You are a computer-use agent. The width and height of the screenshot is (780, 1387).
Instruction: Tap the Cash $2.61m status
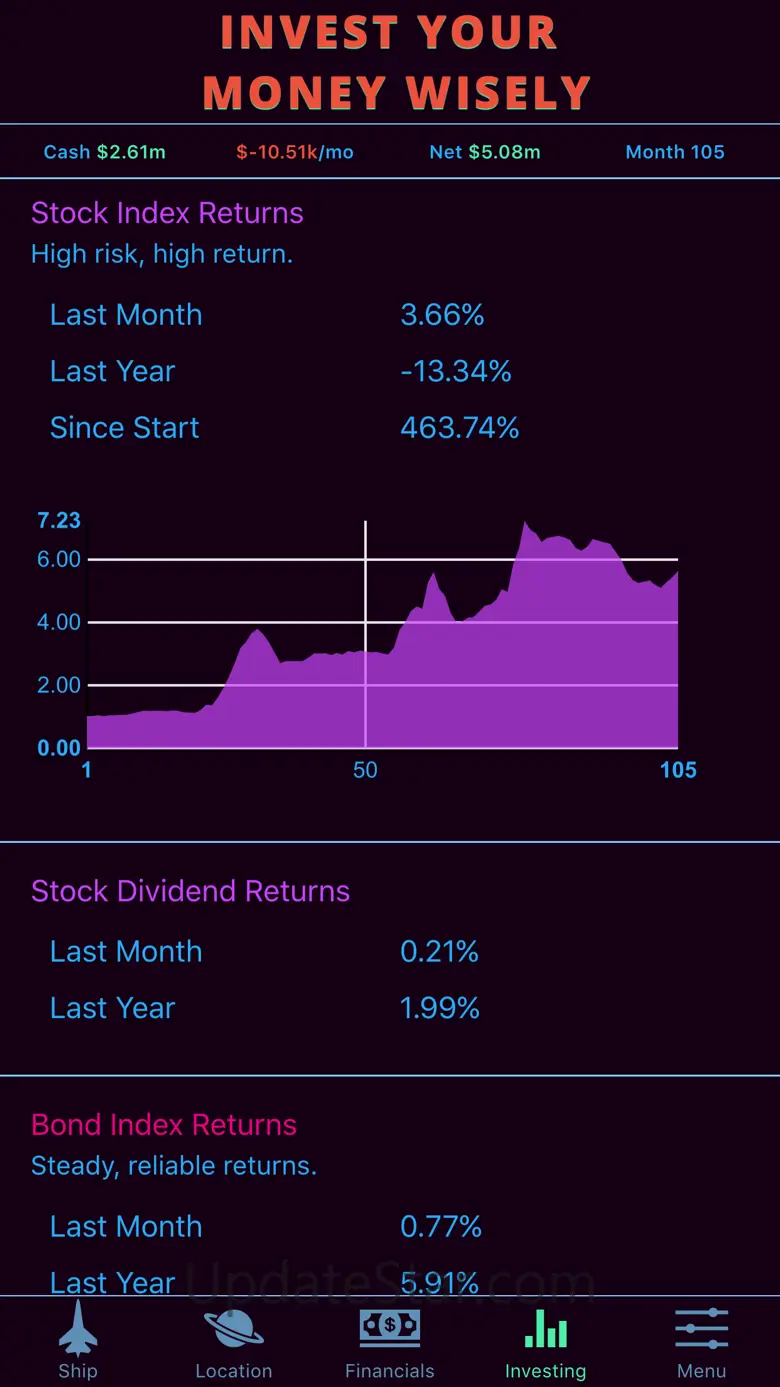tap(105, 152)
